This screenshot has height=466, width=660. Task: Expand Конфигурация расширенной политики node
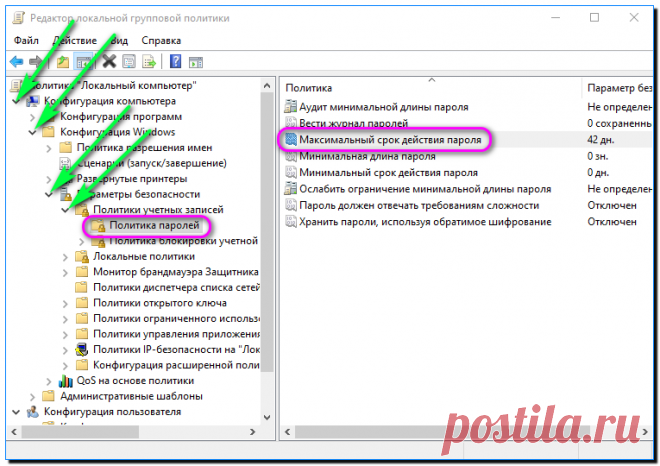[x=65, y=366]
